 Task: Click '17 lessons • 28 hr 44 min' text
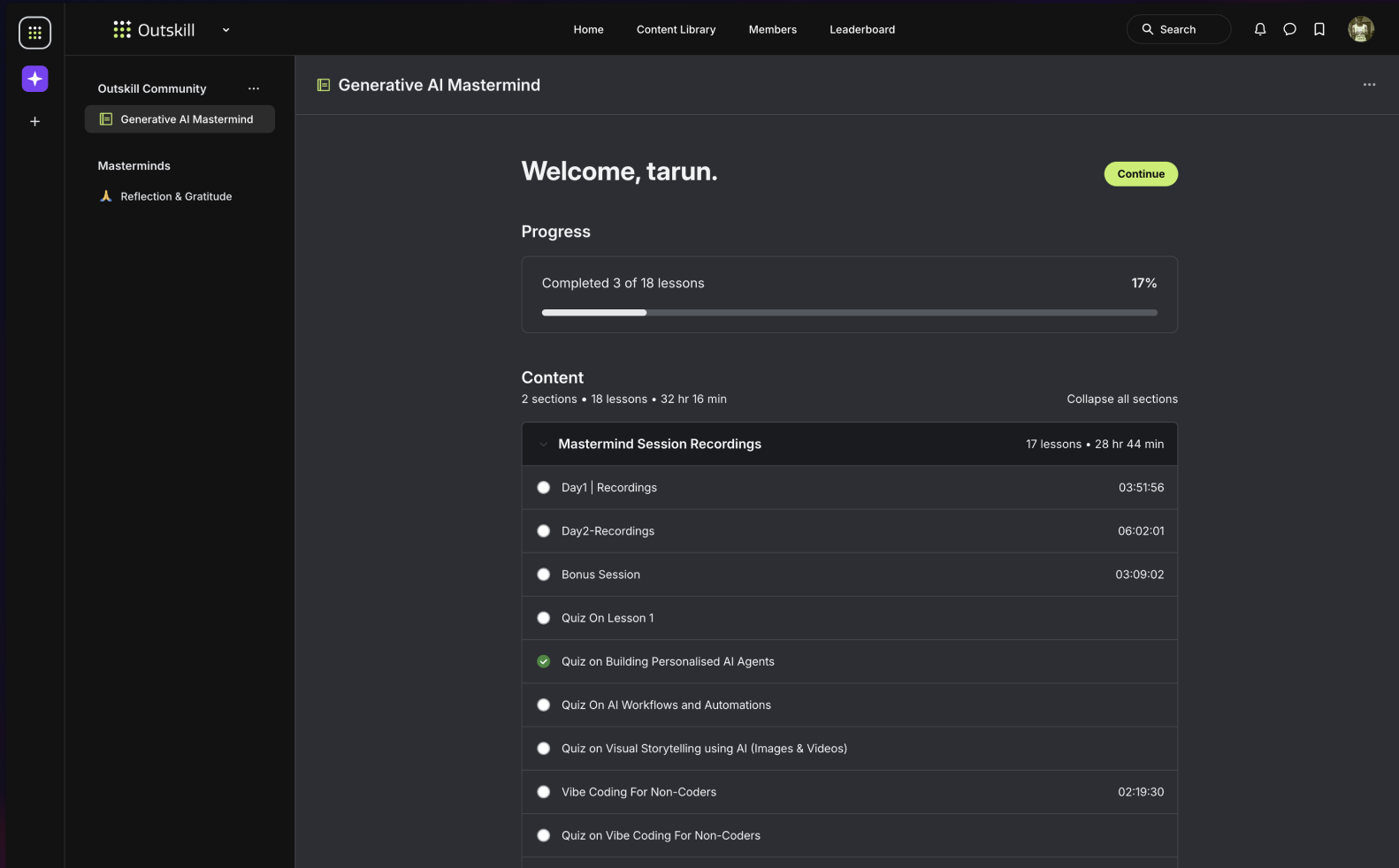(1095, 445)
